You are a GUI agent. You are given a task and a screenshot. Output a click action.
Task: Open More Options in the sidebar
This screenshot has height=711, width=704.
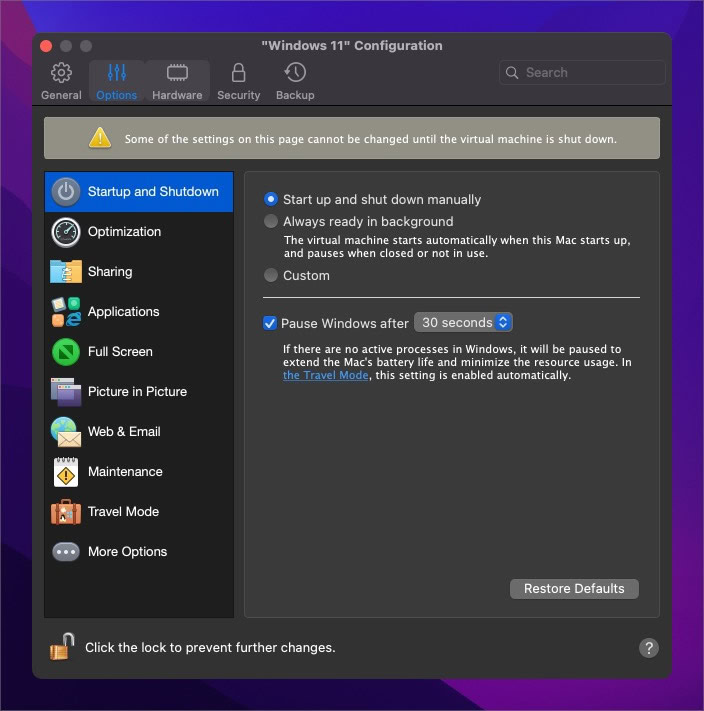[x=139, y=551]
